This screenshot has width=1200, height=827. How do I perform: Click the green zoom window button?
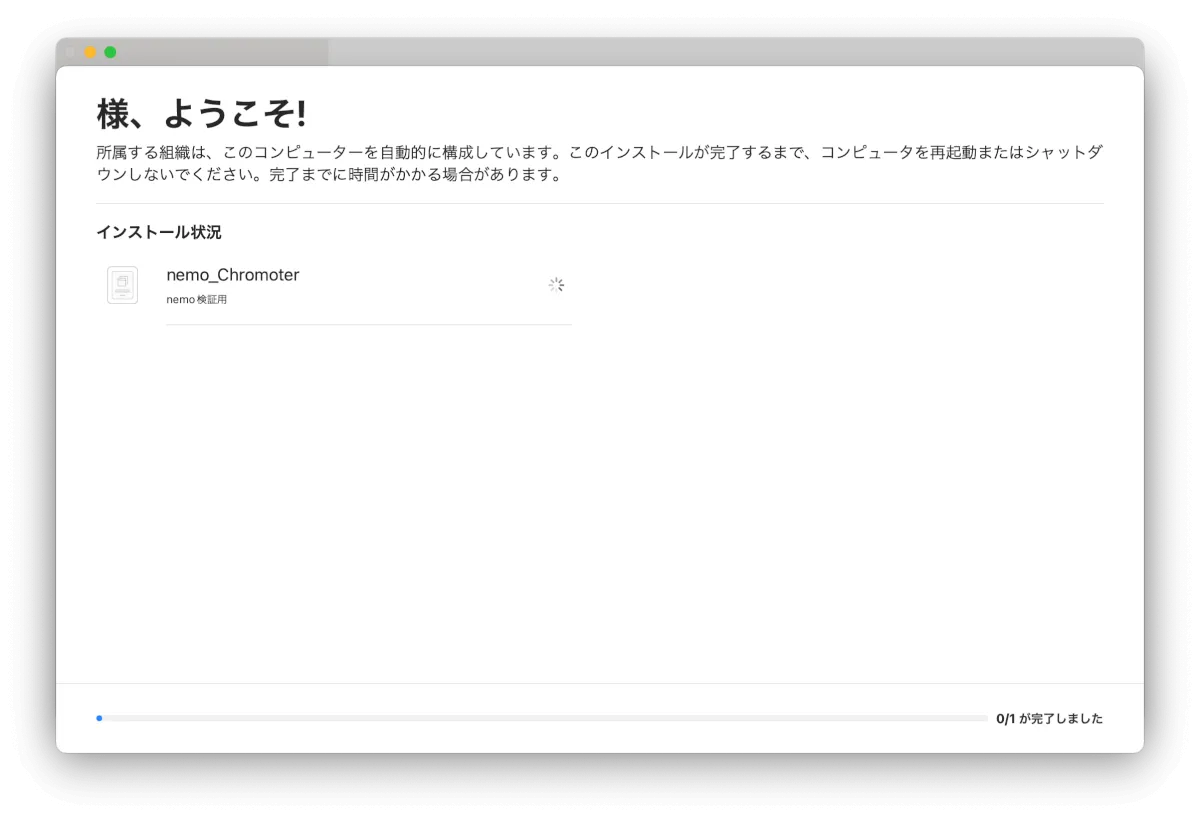click(x=110, y=52)
